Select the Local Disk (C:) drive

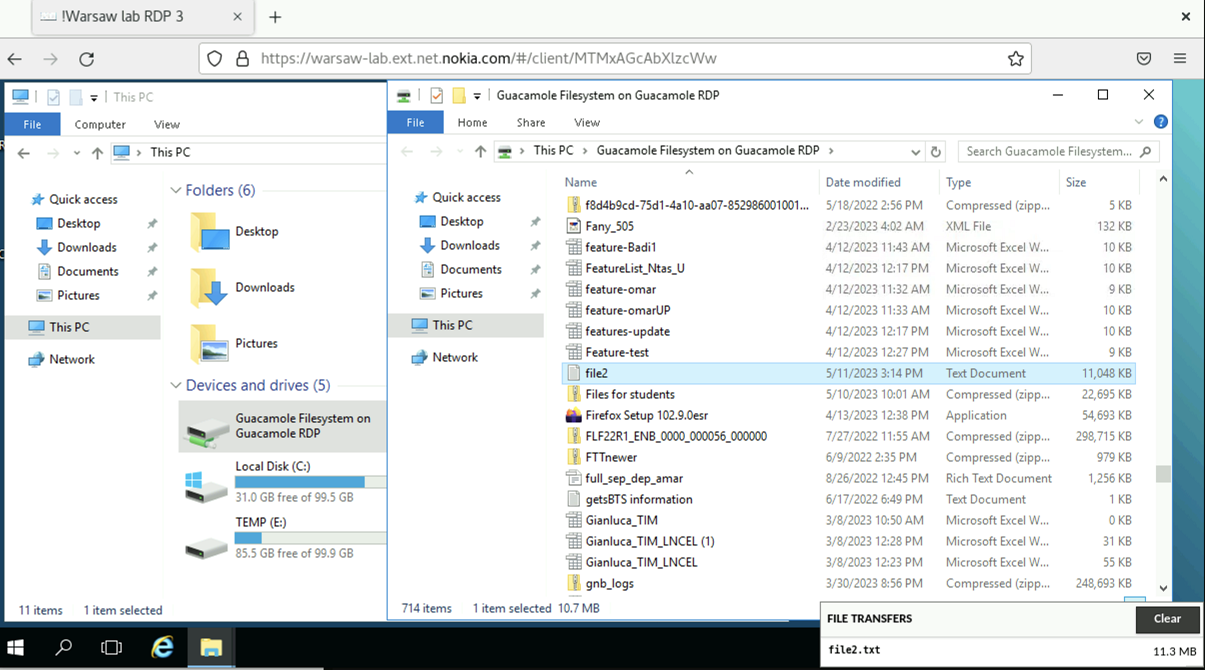(x=281, y=482)
